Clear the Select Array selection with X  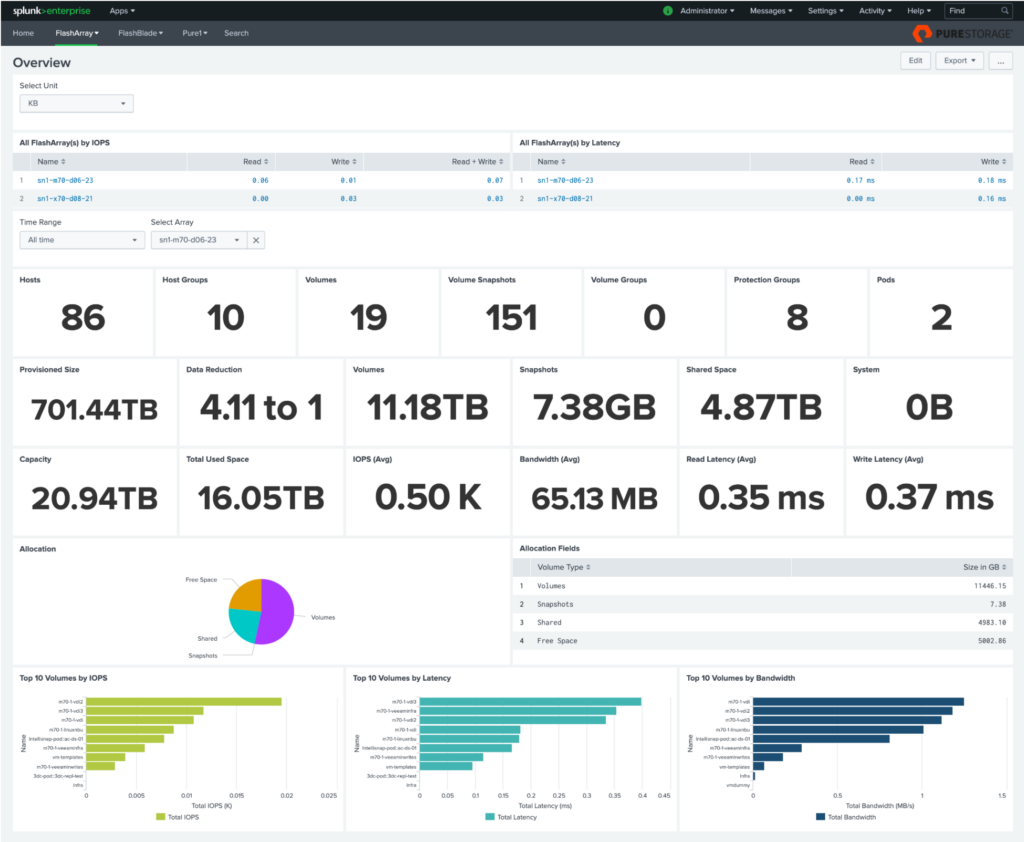pyautogui.click(x=256, y=240)
